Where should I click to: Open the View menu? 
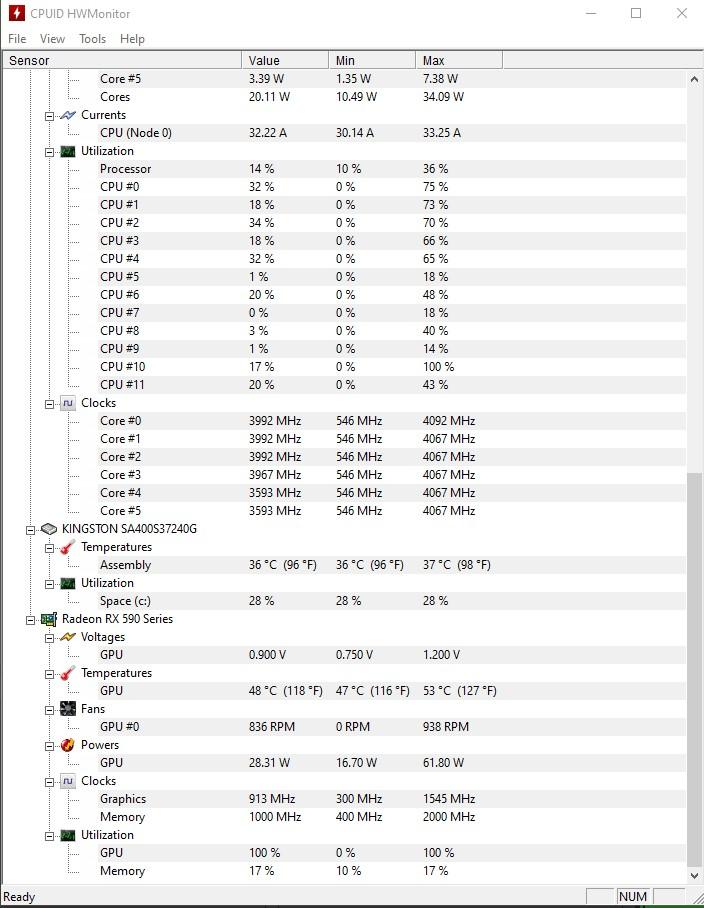(x=52, y=39)
